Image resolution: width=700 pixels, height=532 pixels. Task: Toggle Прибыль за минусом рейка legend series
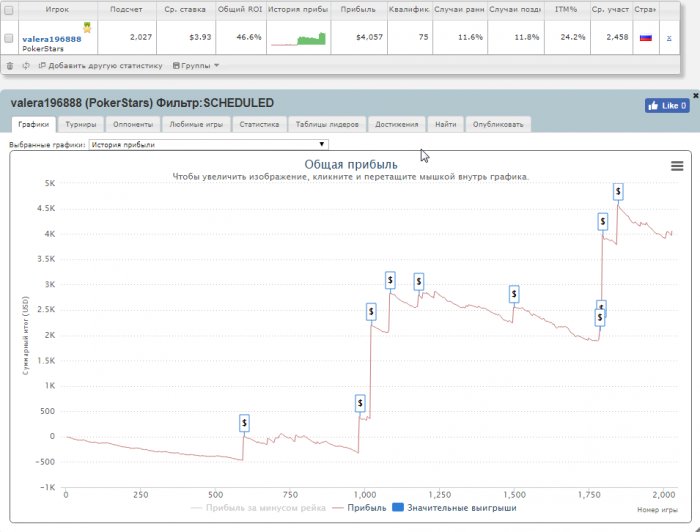click(x=258, y=508)
